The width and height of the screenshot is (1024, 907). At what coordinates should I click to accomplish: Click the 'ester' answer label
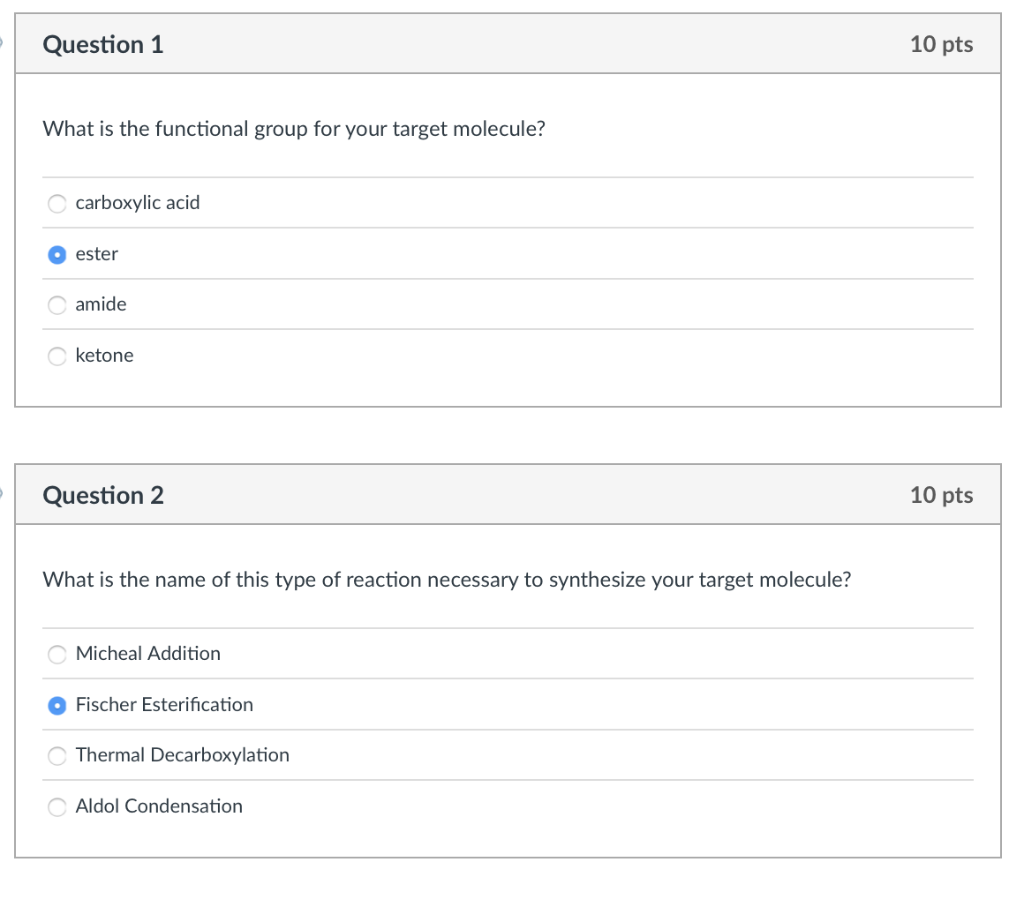97,254
